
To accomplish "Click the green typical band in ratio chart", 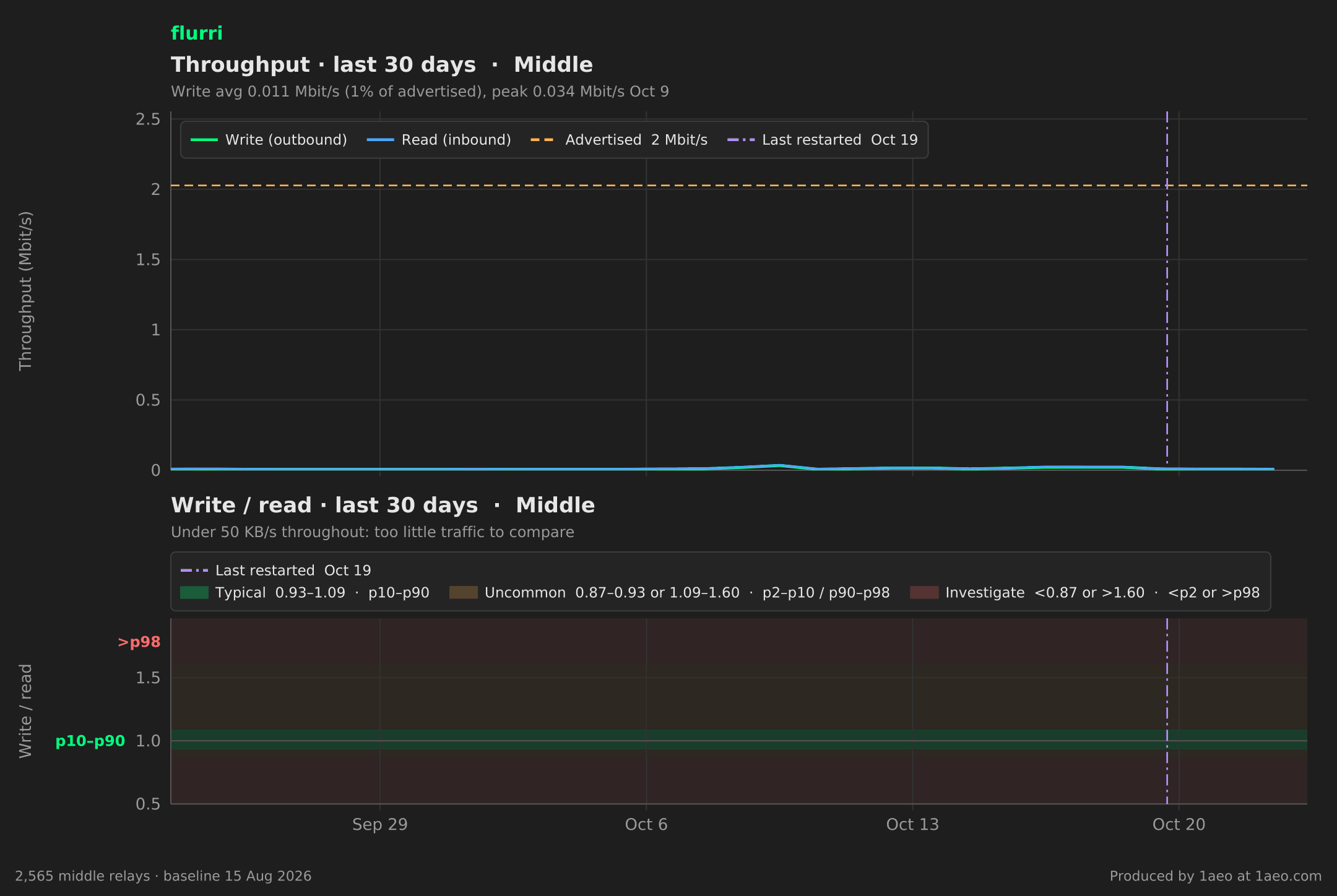I will click(x=739, y=739).
